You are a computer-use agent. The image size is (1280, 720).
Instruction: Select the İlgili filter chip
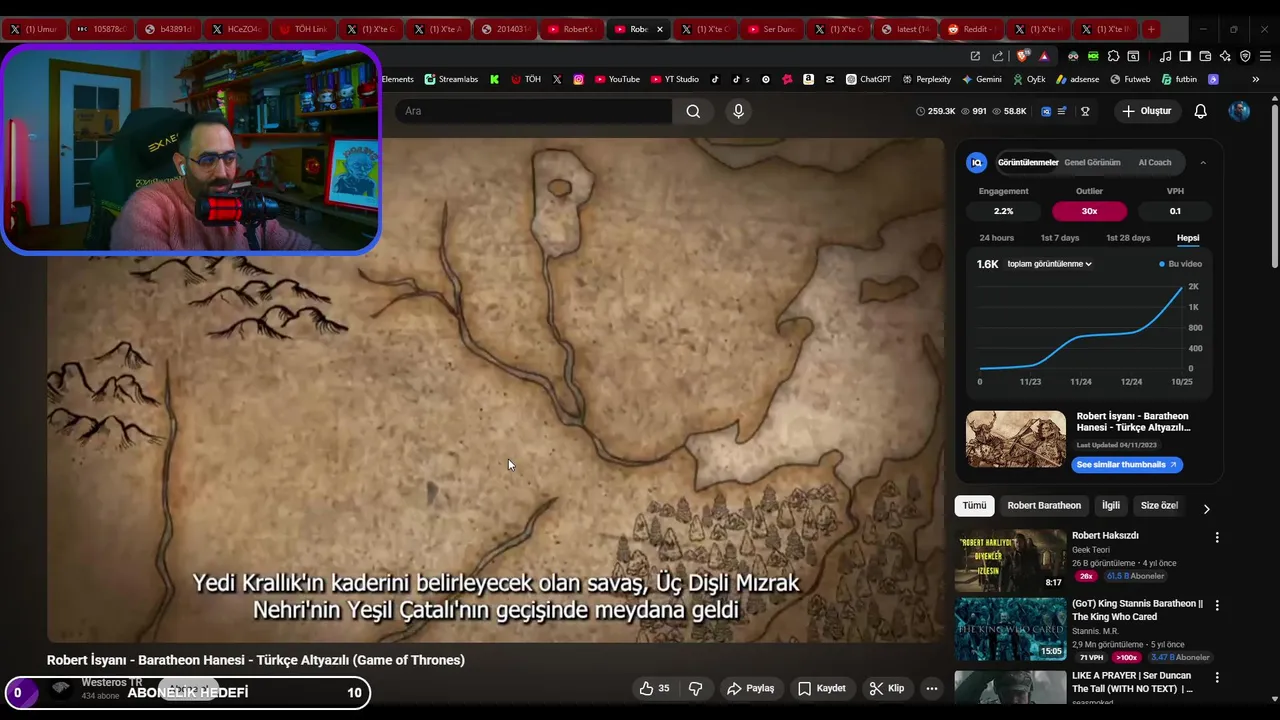point(1111,505)
